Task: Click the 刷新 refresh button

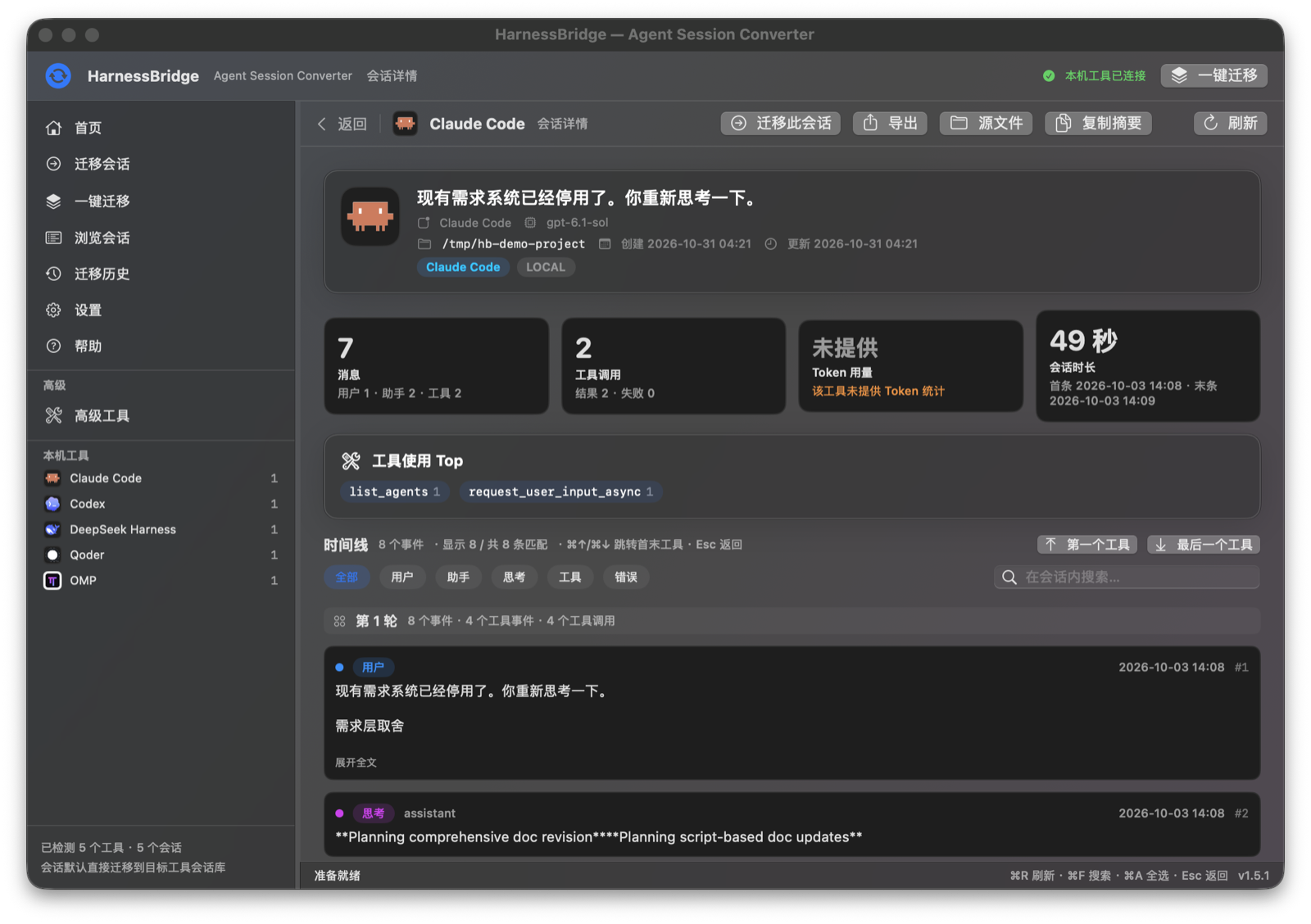Action: pyautogui.click(x=1230, y=123)
